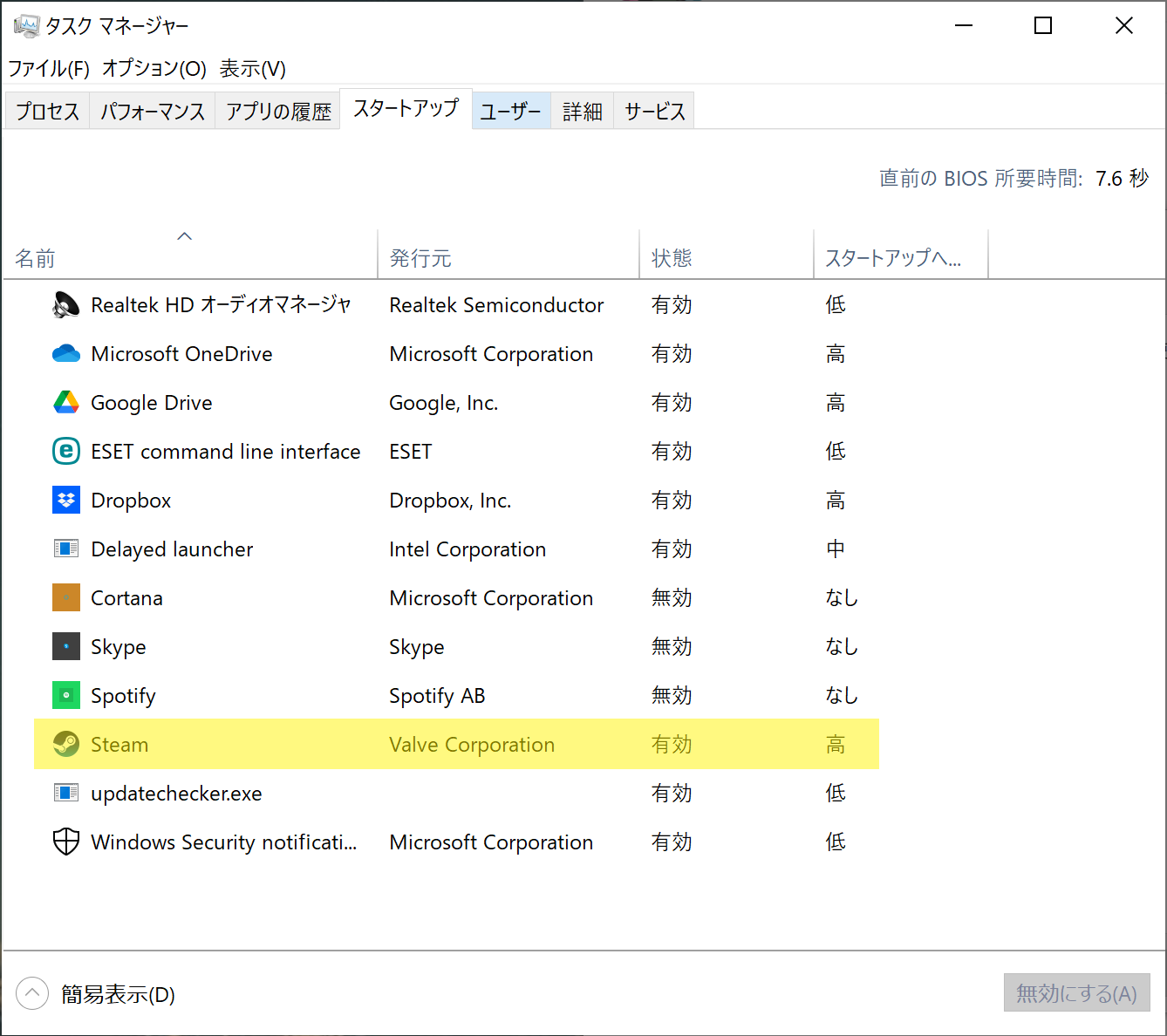Select the ESET command line interface name
Screen dimensions: 1167x1036
226,452
